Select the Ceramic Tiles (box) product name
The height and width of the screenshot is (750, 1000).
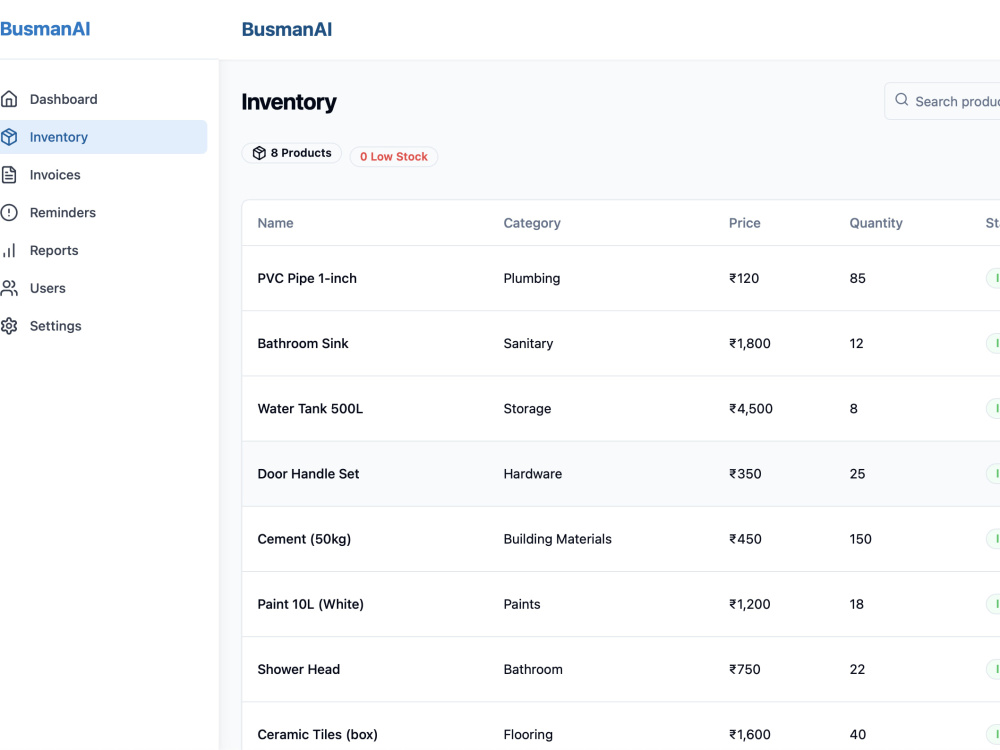coord(318,734)
